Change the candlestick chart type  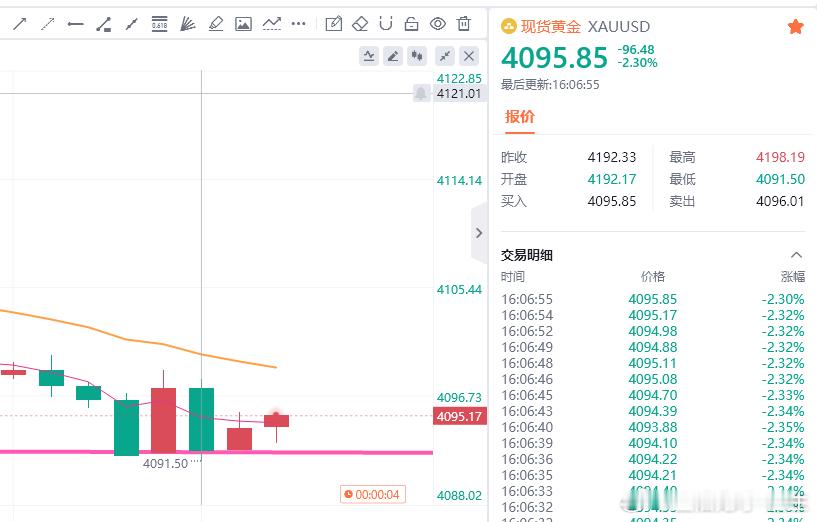(x=417, y=56)
